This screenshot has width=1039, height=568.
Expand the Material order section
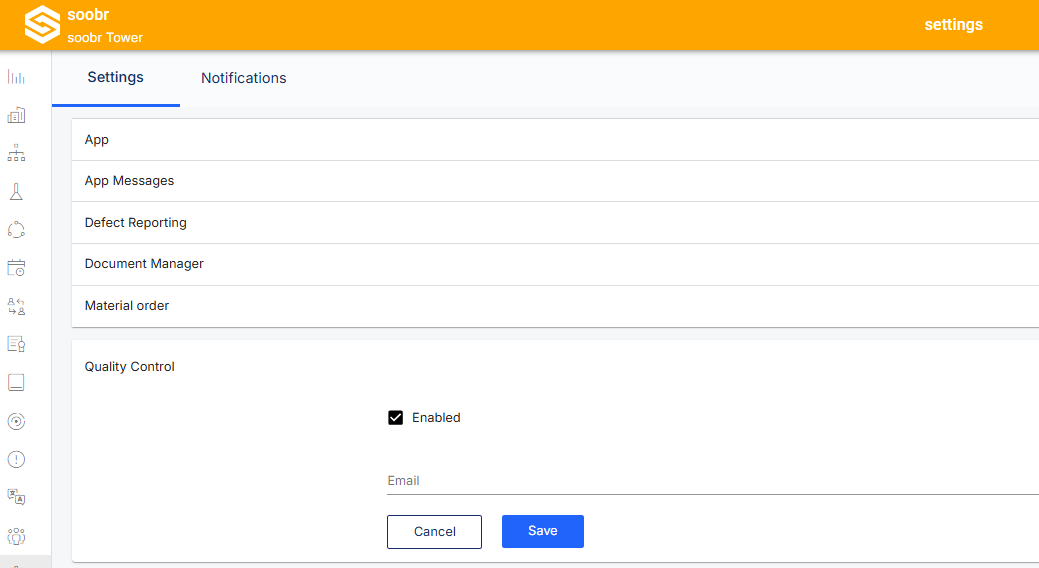(x=555, y=306)
